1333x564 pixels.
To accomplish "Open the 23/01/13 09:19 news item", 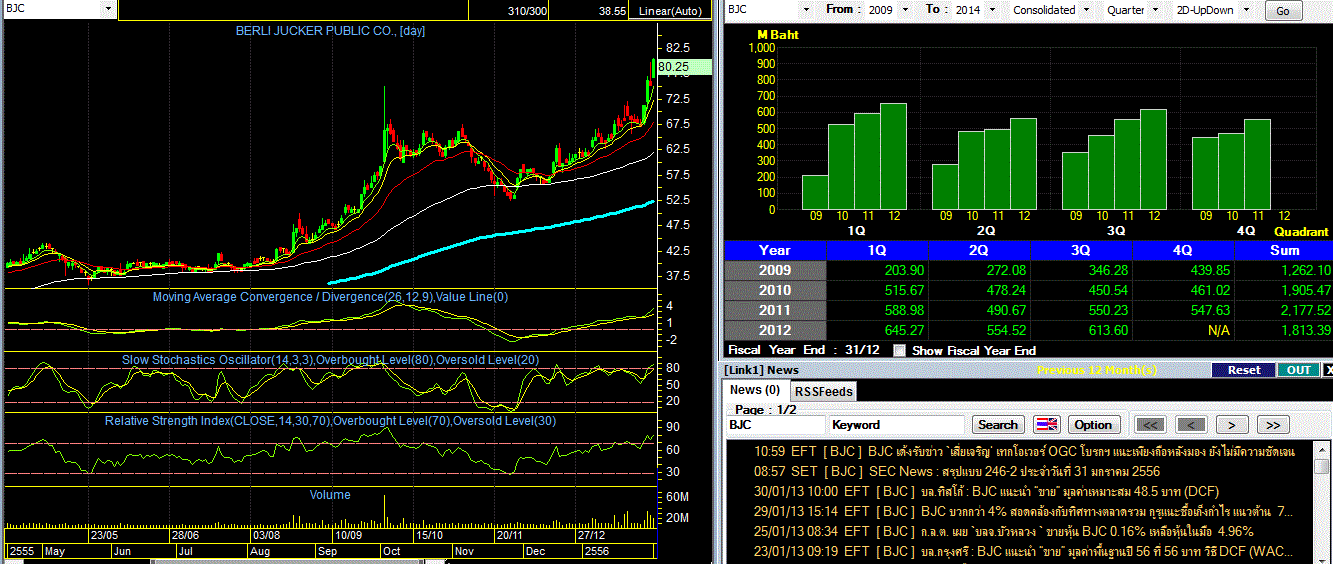I will coord(1023,551).
